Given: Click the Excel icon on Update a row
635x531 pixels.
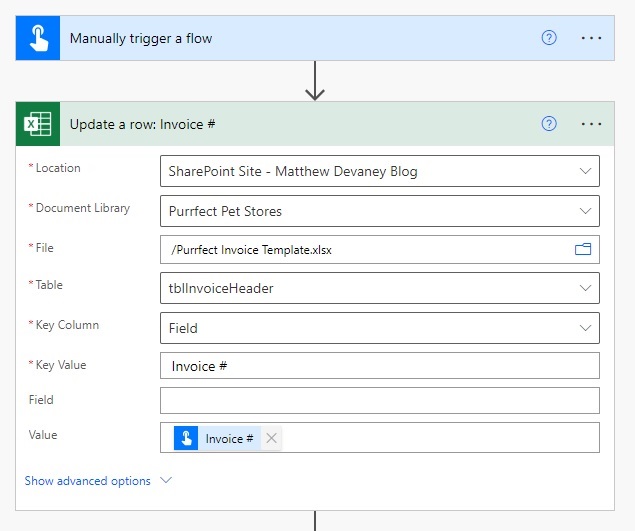Looking at the screenshot, I should pyautogui.click(x=38, y=124).
